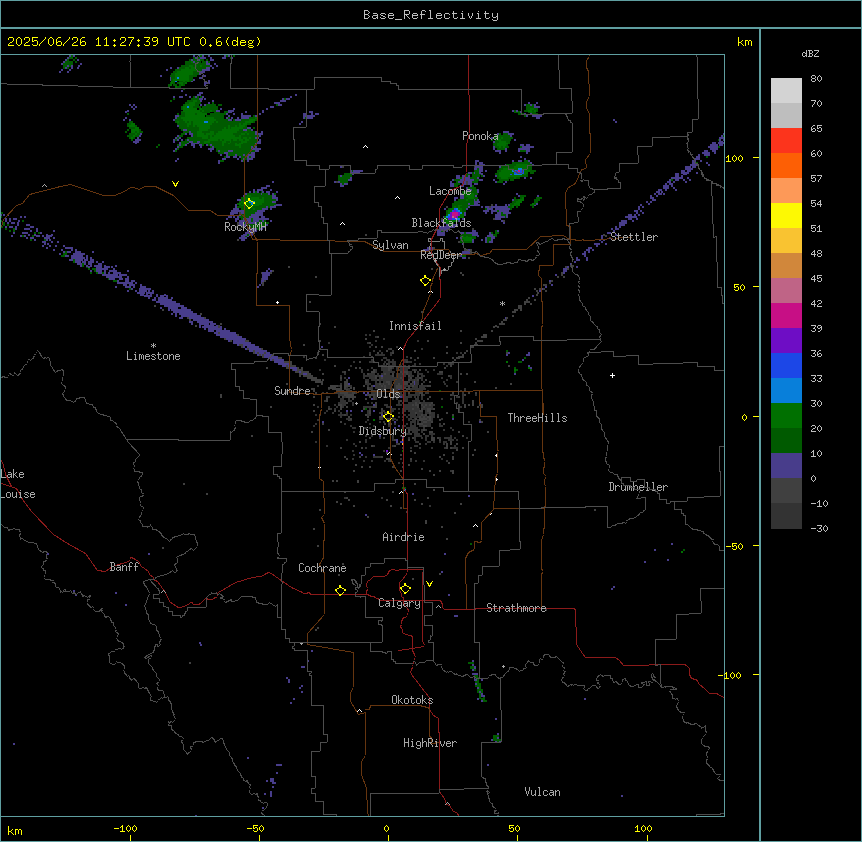The width and height of the screenshot is (862, 842).
Task: Click the purple 10 dBZ color swatch
Action: pos(786,466)
